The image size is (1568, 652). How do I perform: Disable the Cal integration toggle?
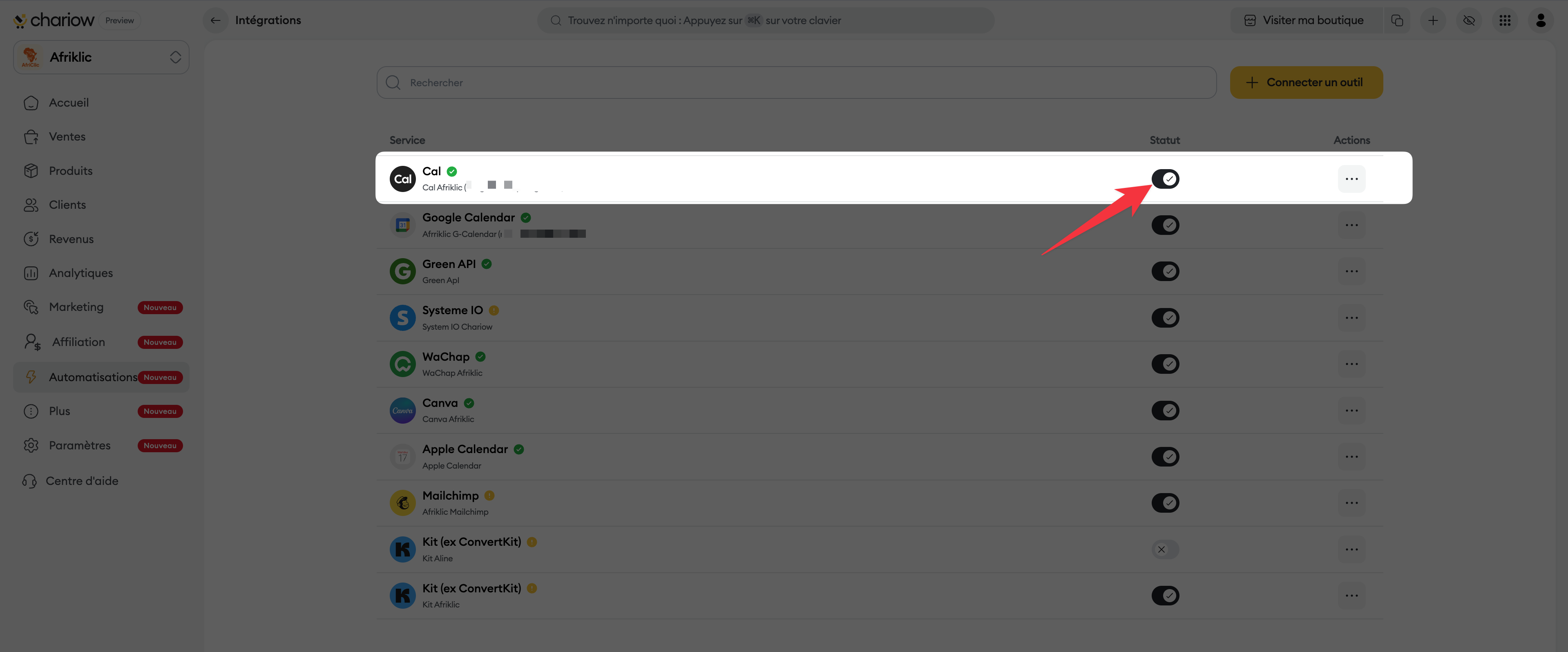point(1165,179)
